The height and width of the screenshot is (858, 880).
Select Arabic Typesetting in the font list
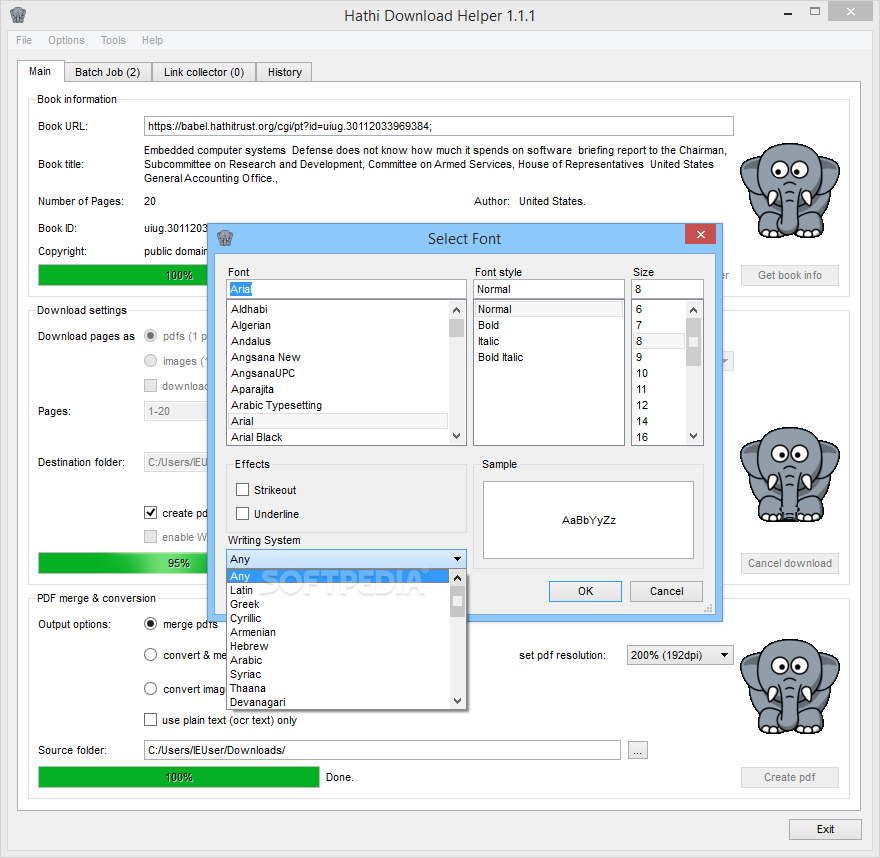click(x=338, y=405)
